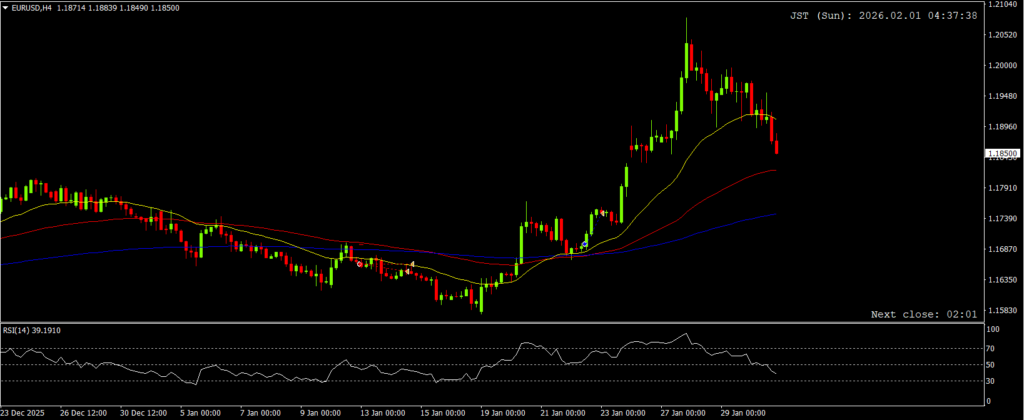The height and width of the screenshot is (420, 1024).
Task: Open the chart menu triangle beside EURUSD,H4
Action: coord(6,7)
